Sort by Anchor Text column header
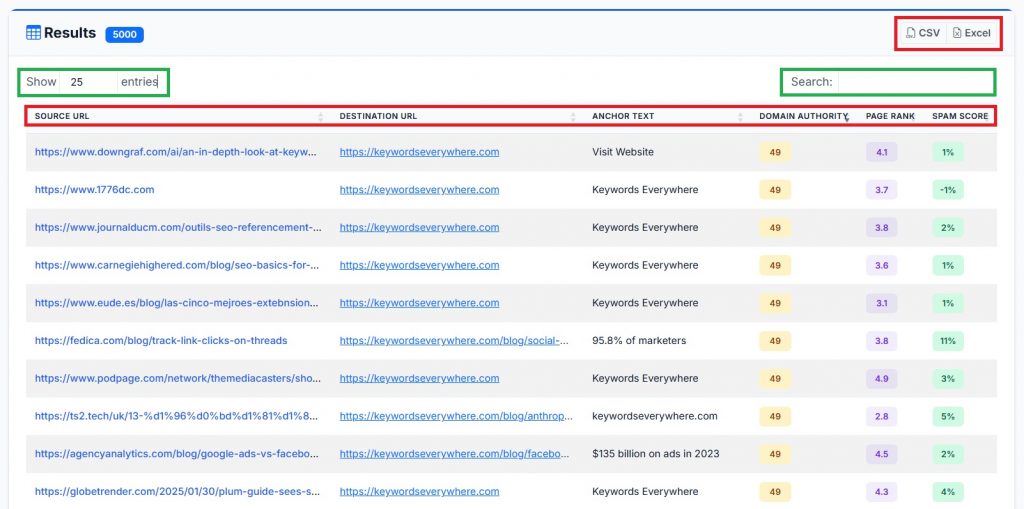Viewport: 1024px width, 509px height. click(x=623, y=116)
